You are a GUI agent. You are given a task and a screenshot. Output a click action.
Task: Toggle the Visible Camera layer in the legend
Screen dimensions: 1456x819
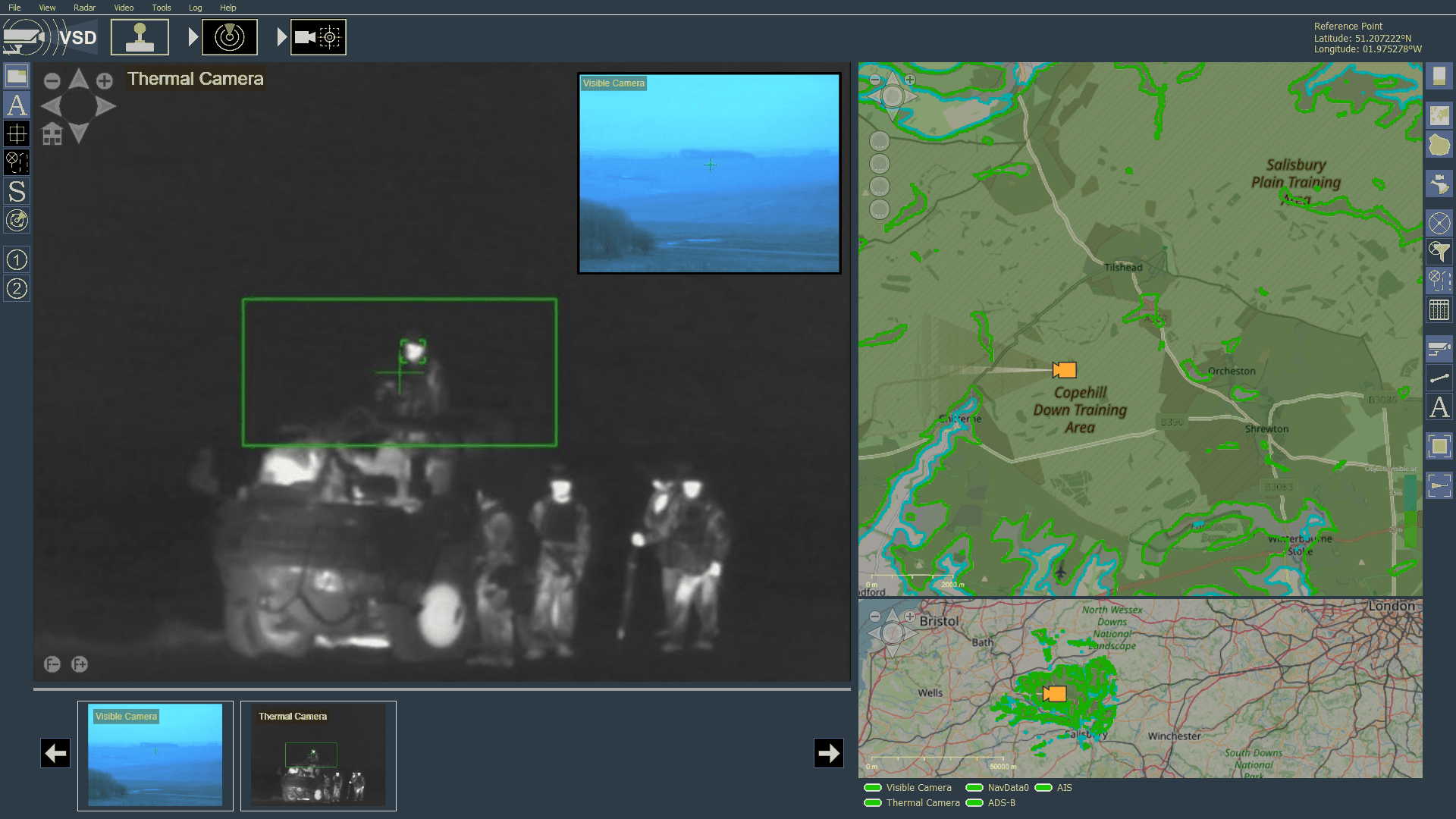[x=873, y=788]
